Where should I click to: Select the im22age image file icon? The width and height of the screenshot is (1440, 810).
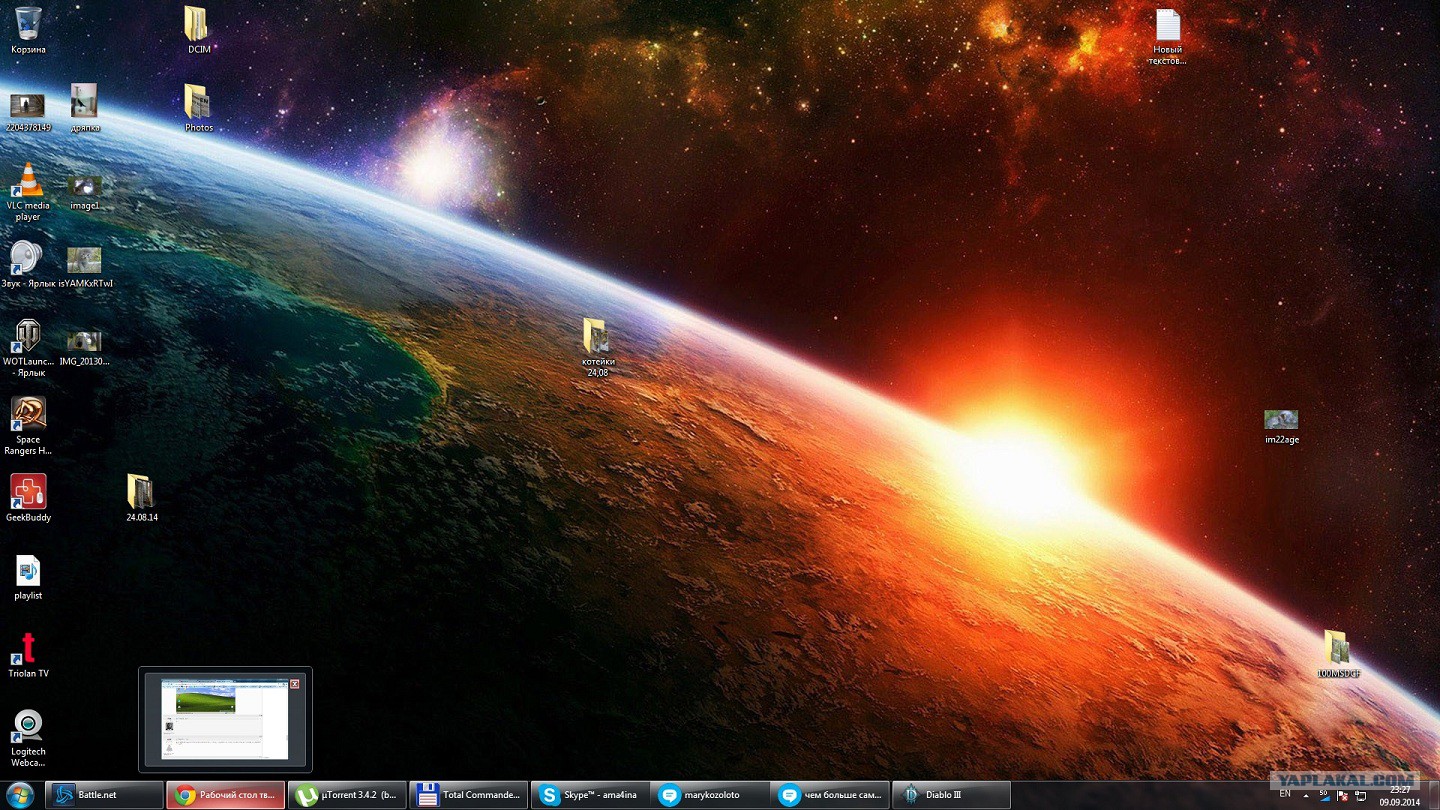tap(1281, 425)
